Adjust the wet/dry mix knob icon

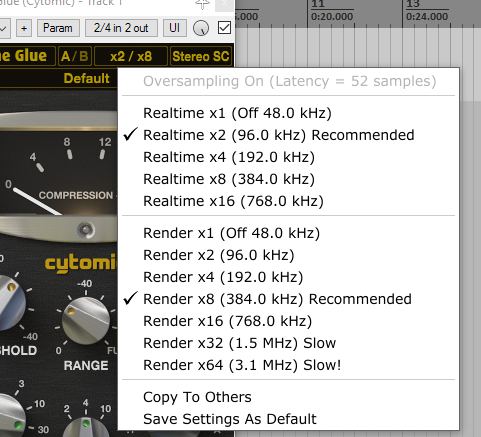click(x=201, y=28)
